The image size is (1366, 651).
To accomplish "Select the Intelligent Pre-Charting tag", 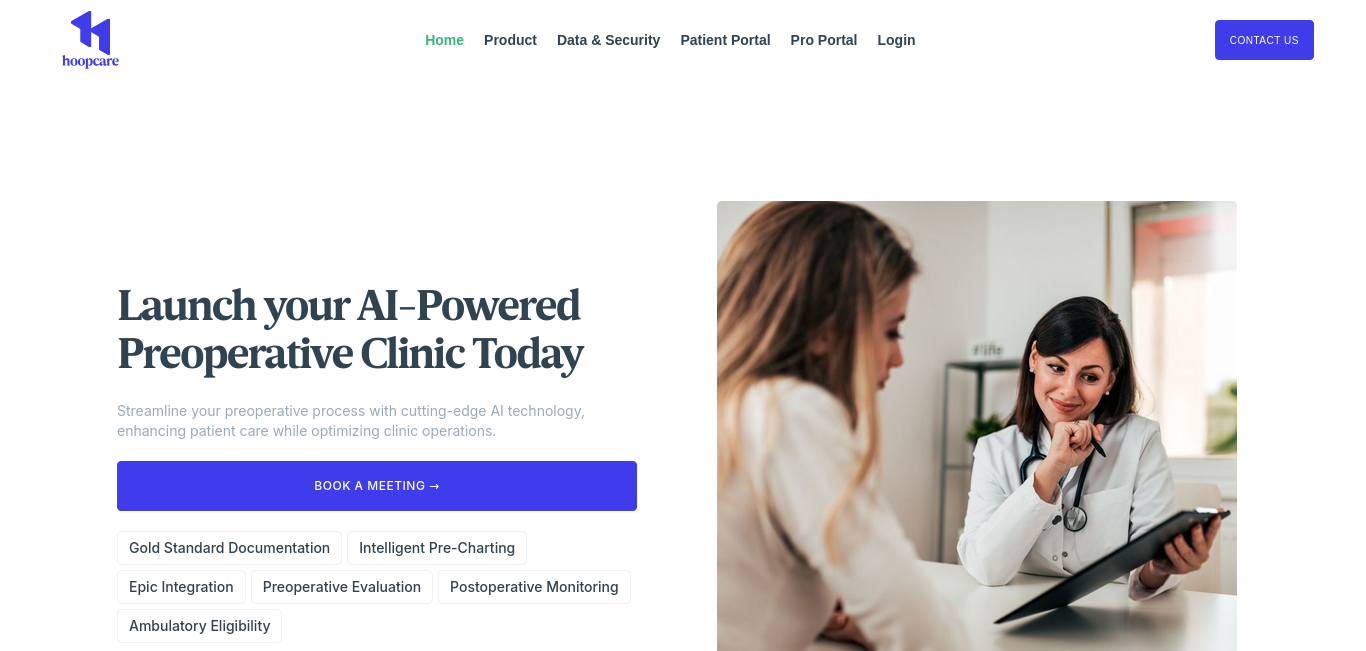I will [x=437, y=548].
